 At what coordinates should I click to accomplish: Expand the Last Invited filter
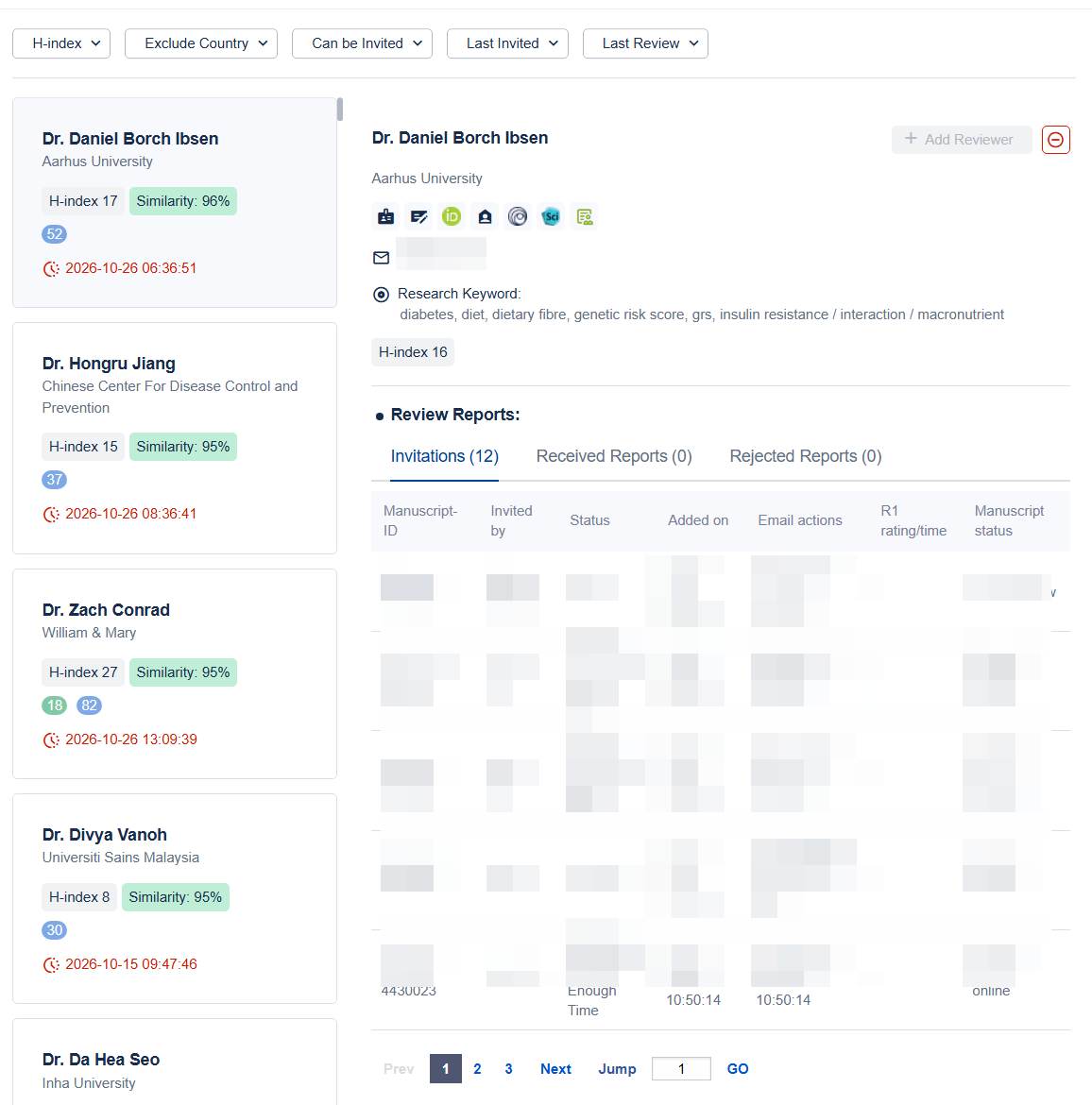(507, 43)
